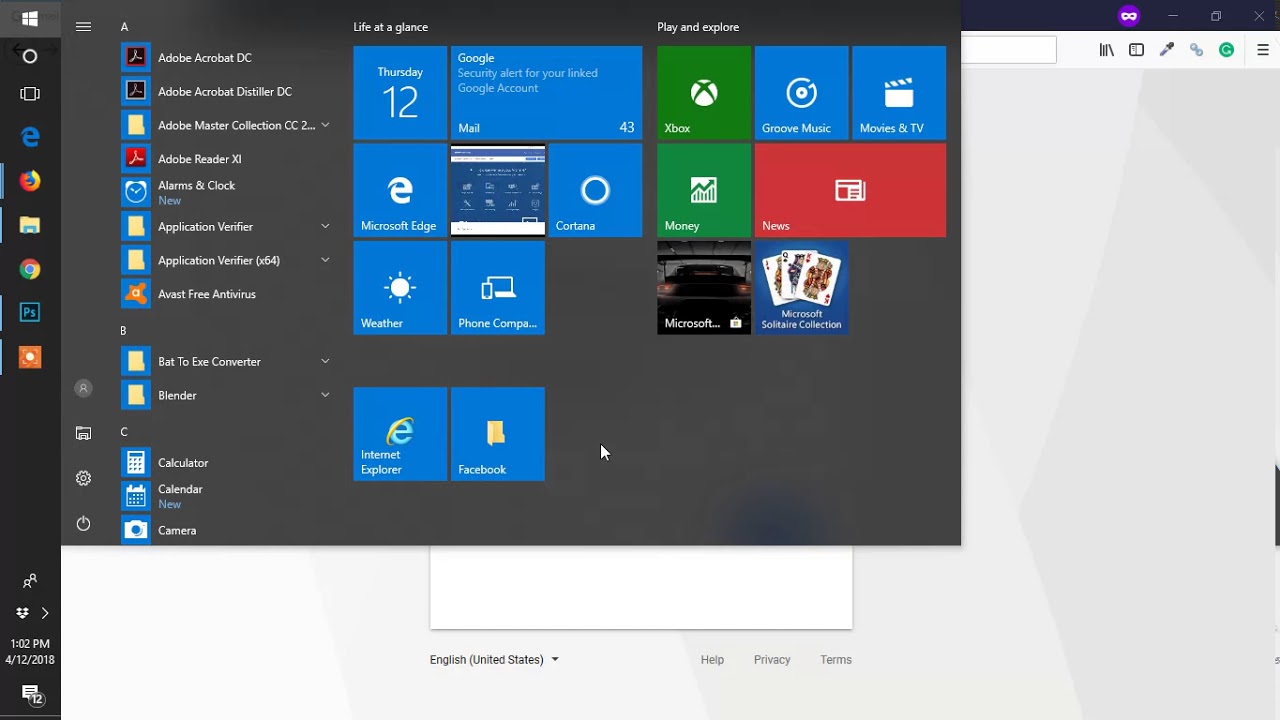Open English (United States) language dropdown

pyautogui.click(x=494, y=660)
